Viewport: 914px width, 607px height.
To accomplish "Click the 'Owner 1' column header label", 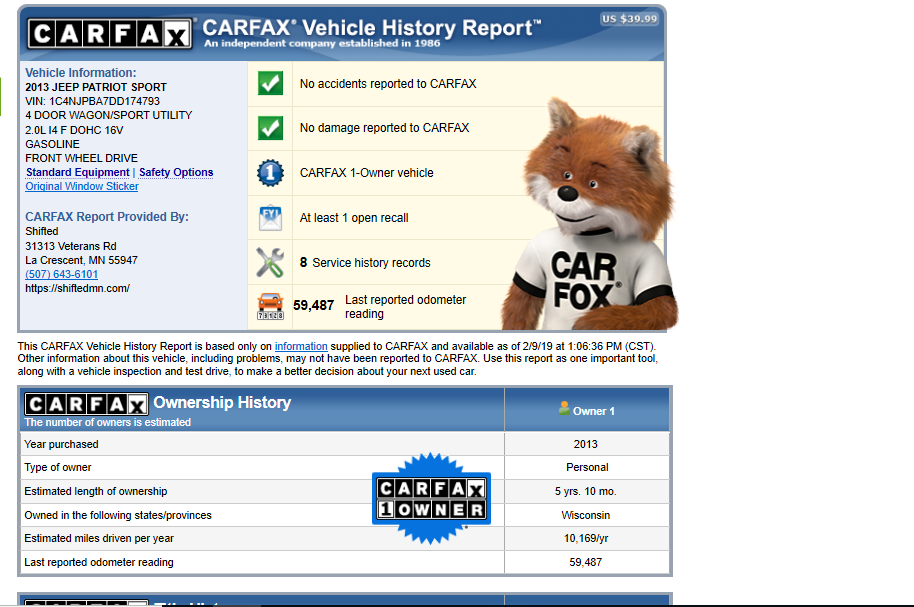I will point(593,411).
